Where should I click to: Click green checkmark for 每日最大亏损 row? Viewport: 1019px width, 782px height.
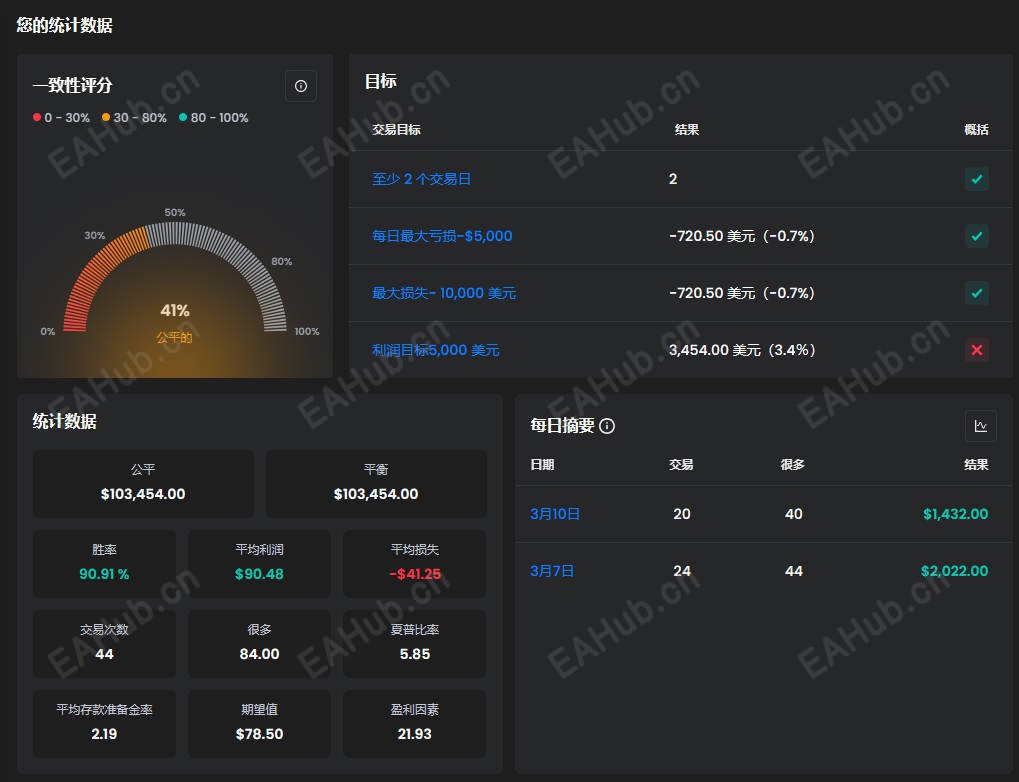977,236
